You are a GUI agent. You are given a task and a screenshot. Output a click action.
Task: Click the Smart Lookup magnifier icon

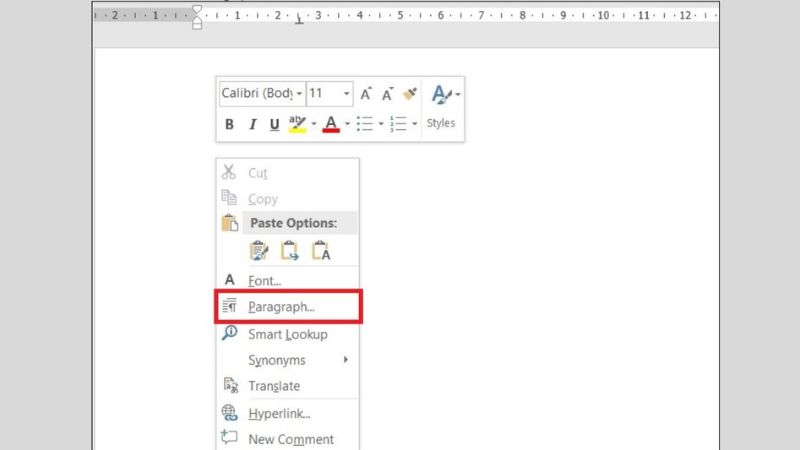click(x=230, y=333)
